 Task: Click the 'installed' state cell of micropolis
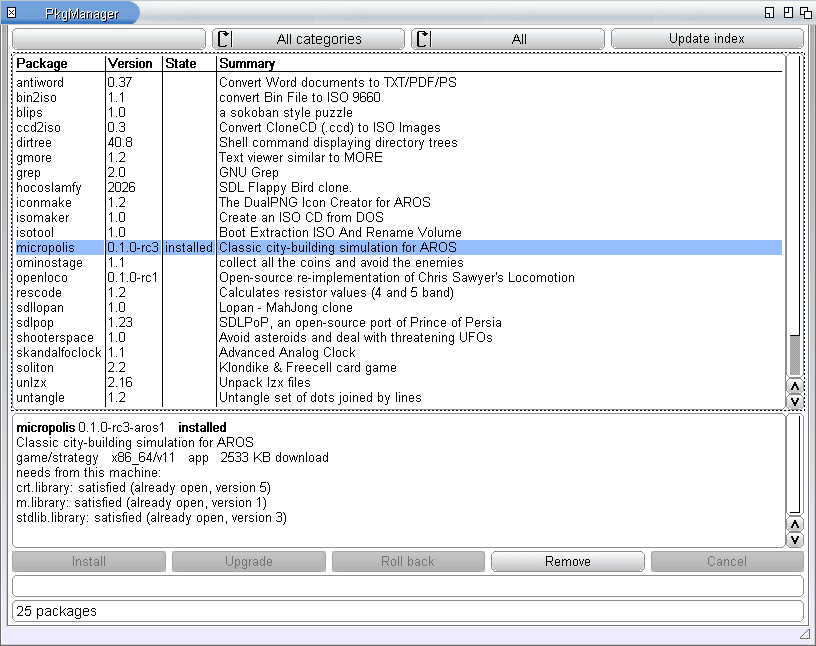(189, 247)
